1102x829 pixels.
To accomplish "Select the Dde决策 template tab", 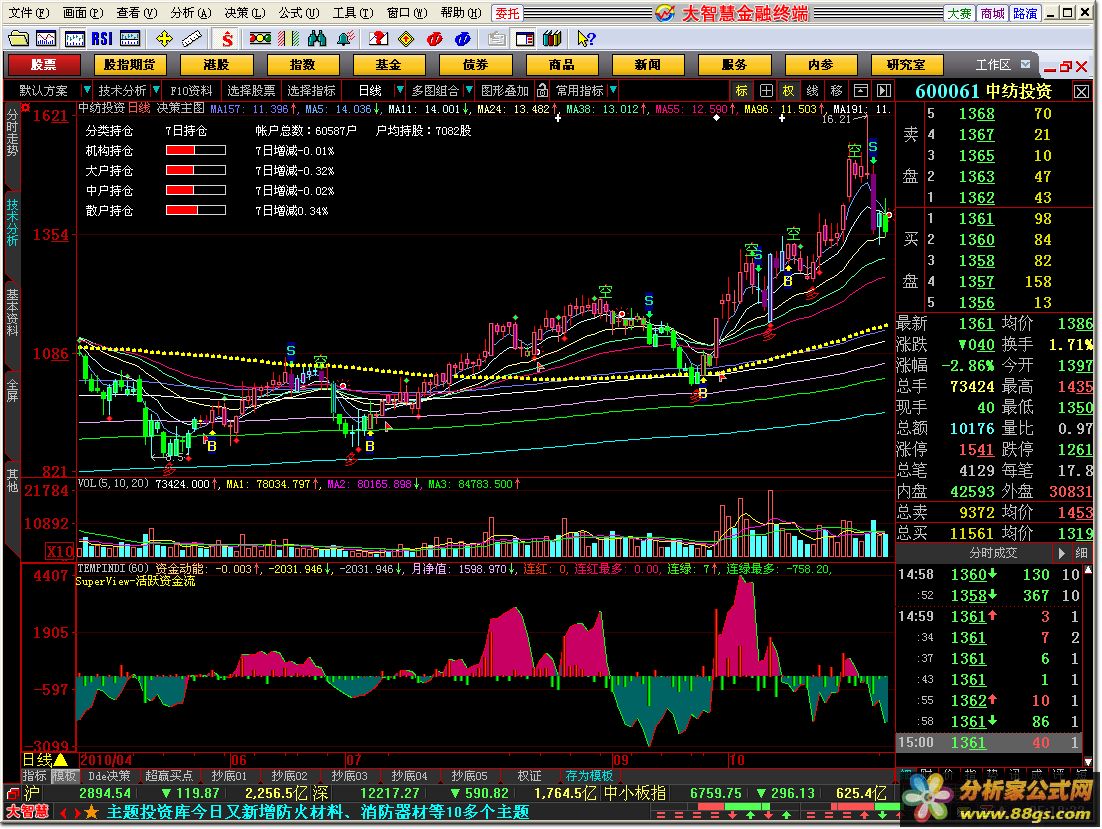I will click(x=109, y=776).
